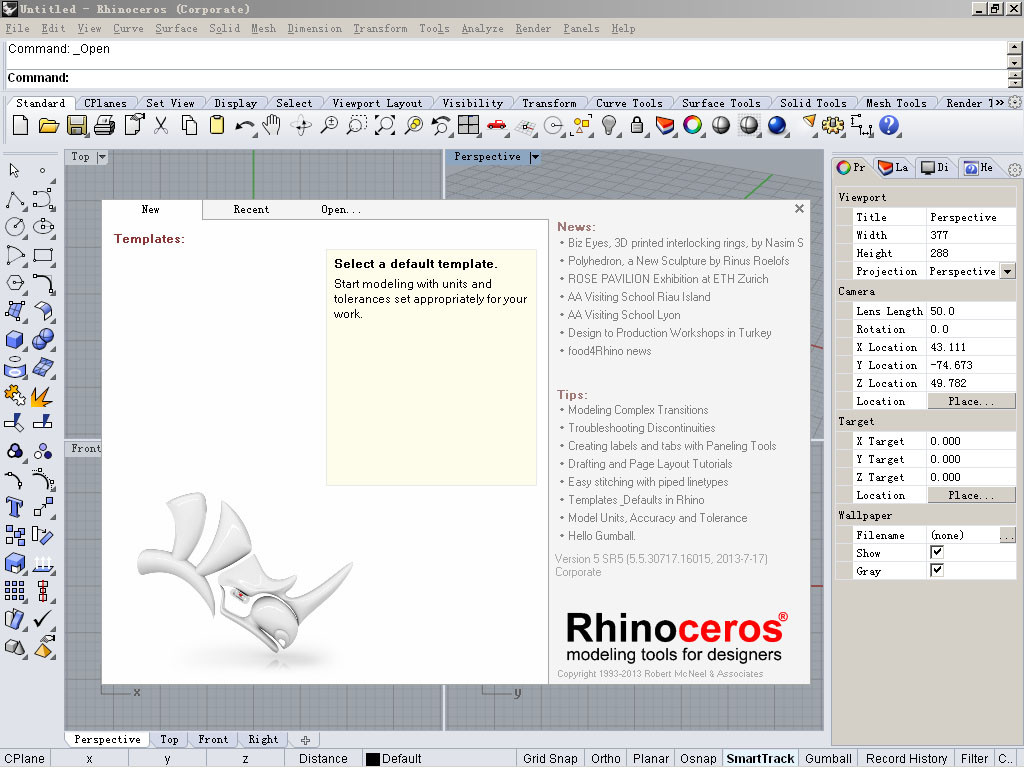This screenshot has height=768, width=1024.
Task: Select the Rotate view tool
Action: tap(301, 125)
